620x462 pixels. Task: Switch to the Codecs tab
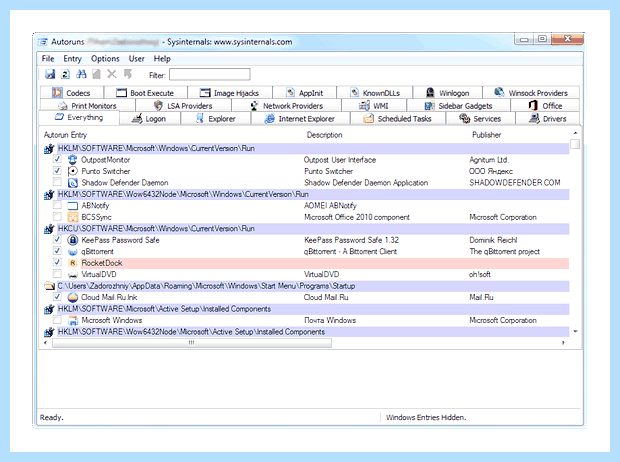click(72, 93)
